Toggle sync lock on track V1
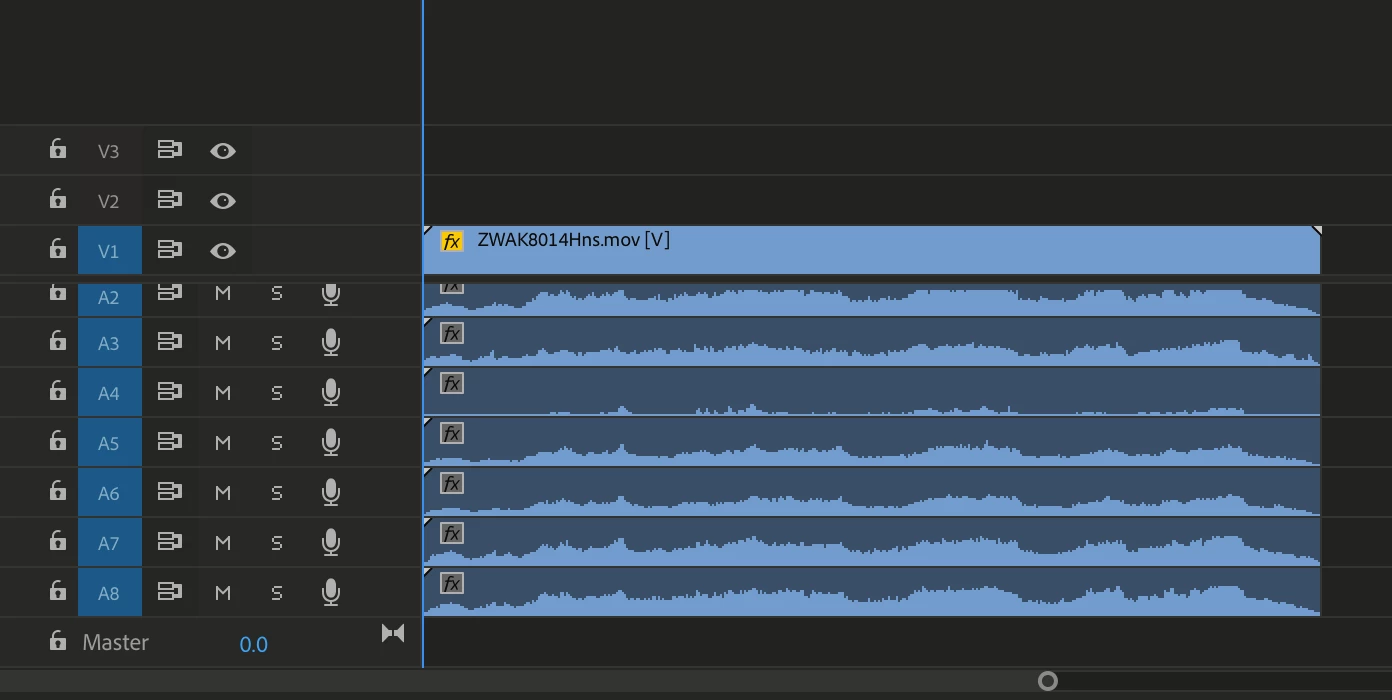This screenshot has height=700, width=1392. 170,250
